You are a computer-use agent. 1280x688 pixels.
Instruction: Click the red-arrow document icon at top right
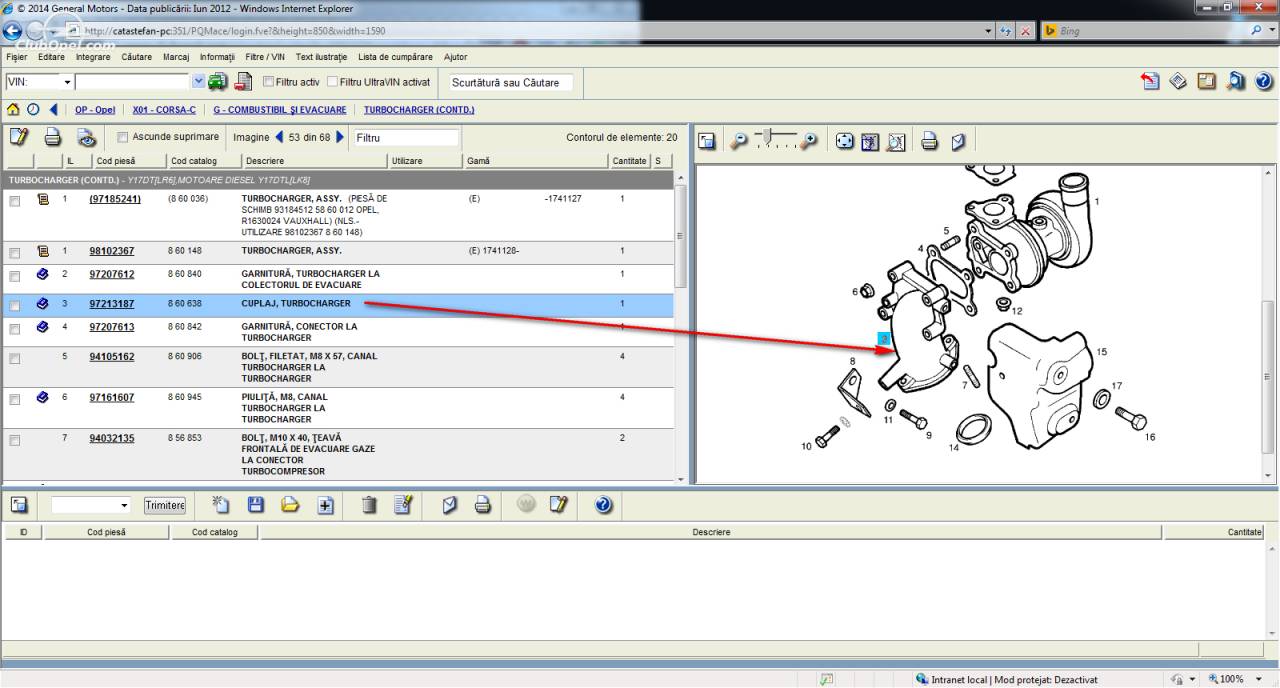pyautogui.click(x=1150, y=82)
